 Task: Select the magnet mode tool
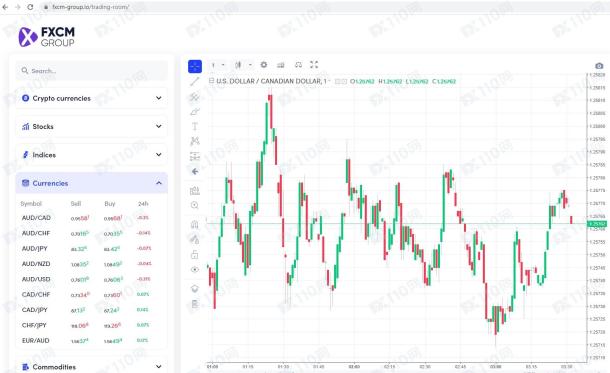[x=195, y=224]
